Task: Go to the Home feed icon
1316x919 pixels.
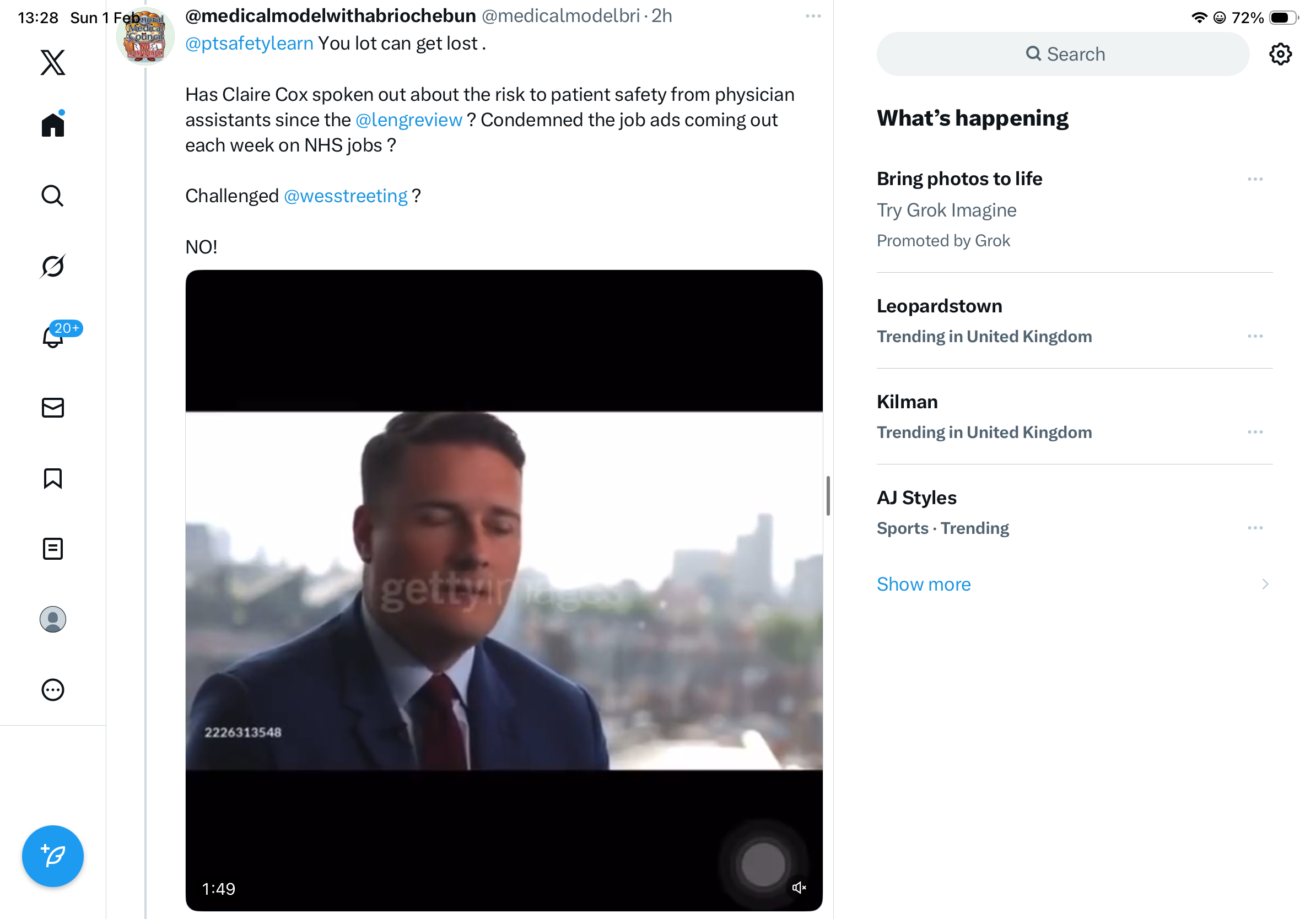Action: coord(53,125)
